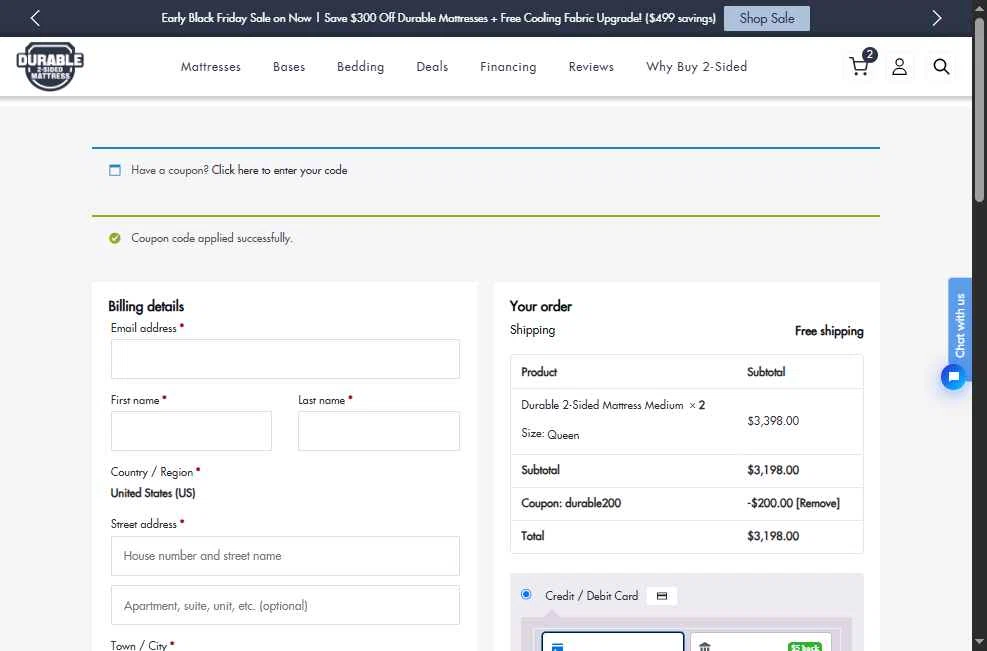This screenshot has height=651, width=987.
Task: Focus the First name field
Action: (x=191, y=431)
